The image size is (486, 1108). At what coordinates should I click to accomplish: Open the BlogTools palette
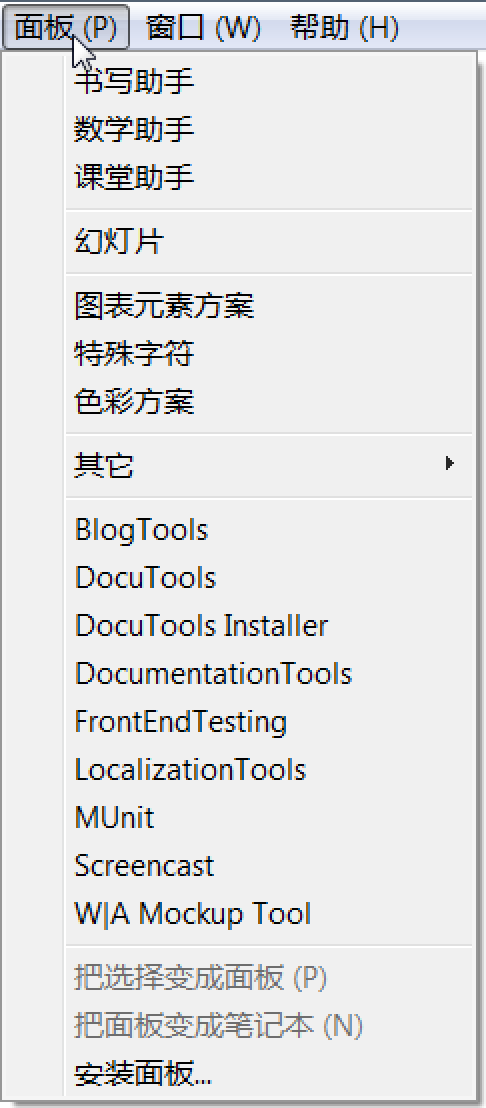pyautogui.click(x=268, y=530)
